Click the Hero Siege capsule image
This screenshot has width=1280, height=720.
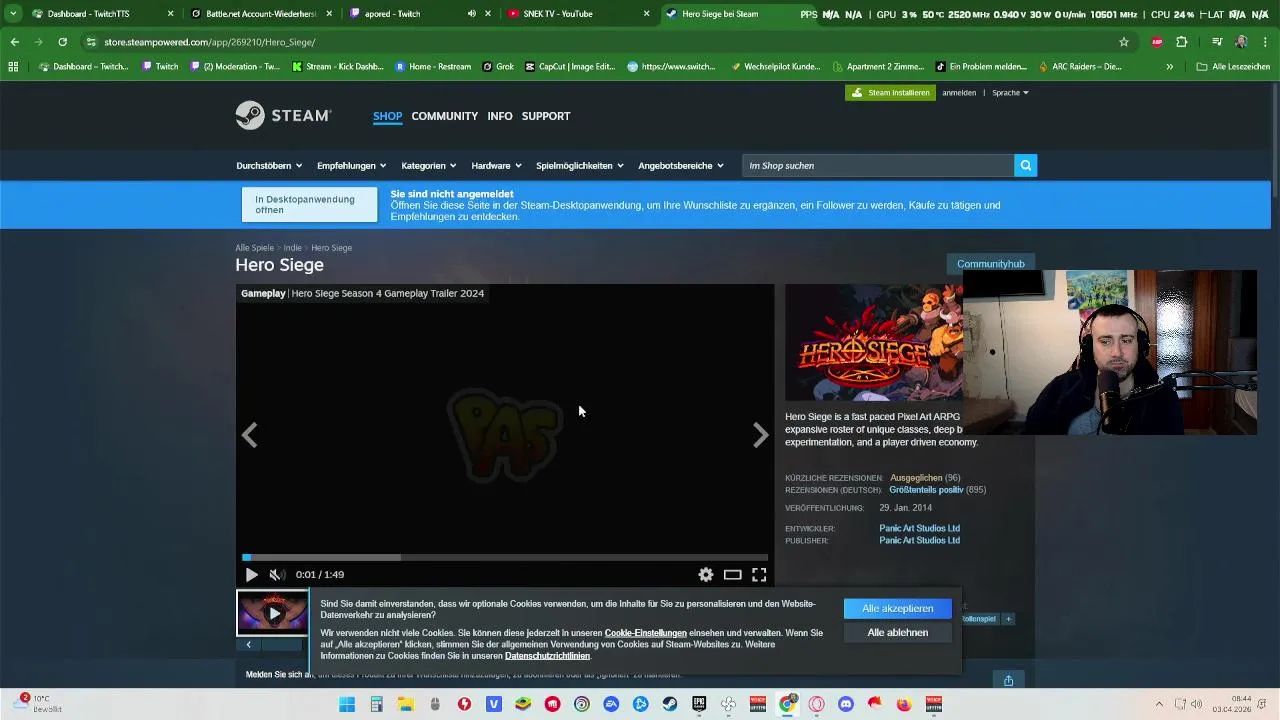[x=874, y=342]
